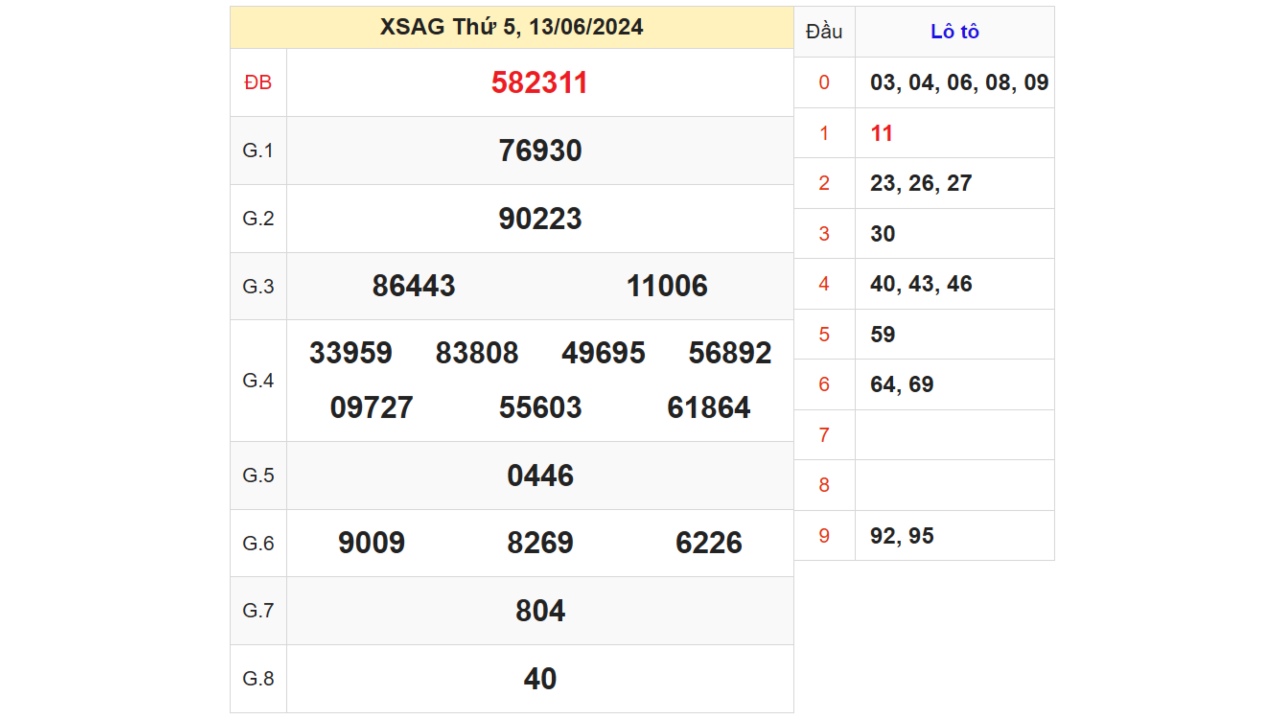Select G.8 number 40
Viewport: 1280px width, 720px height.
coord(540,679)
